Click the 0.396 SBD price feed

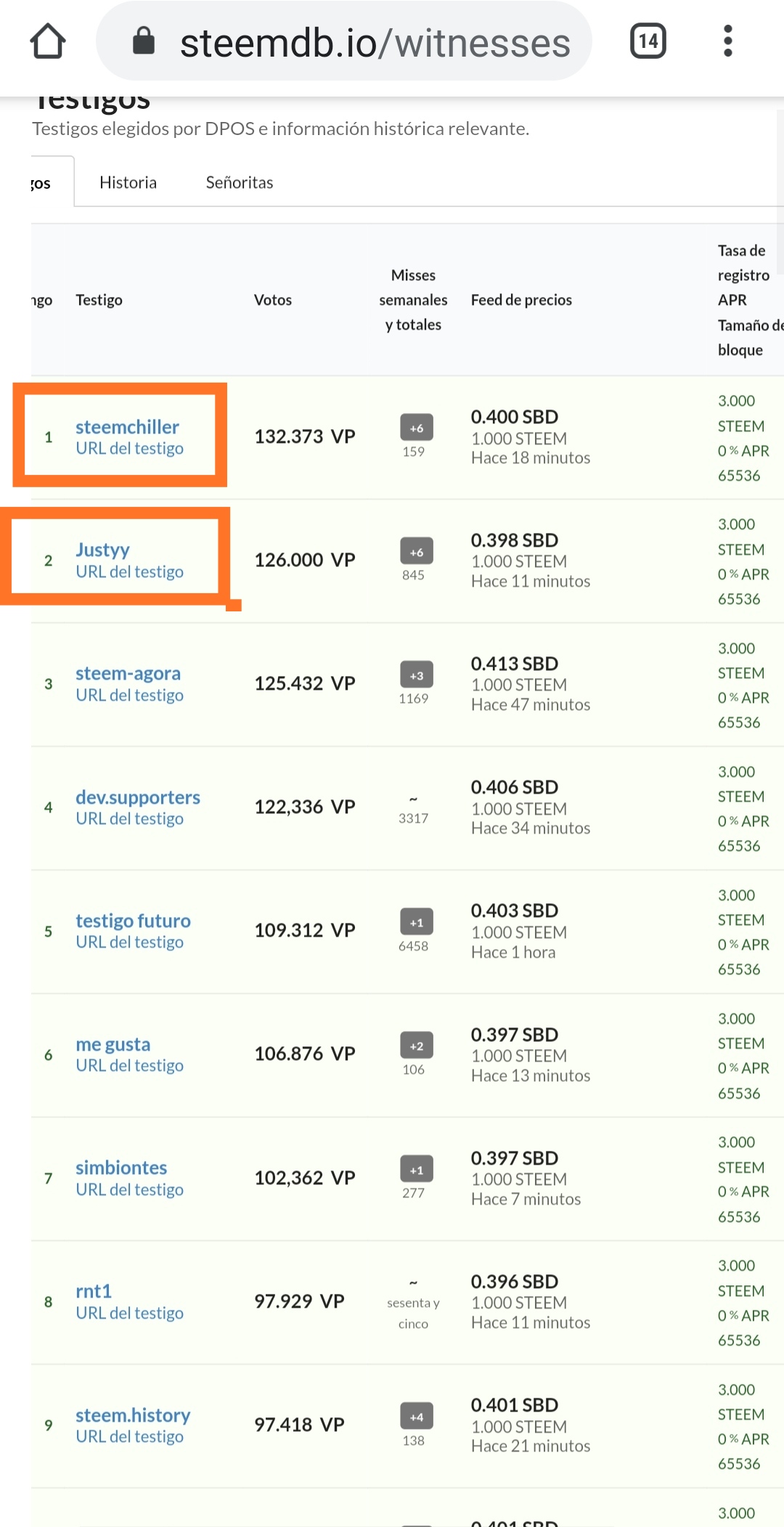pyautogui.click(x=515, y=1282)
